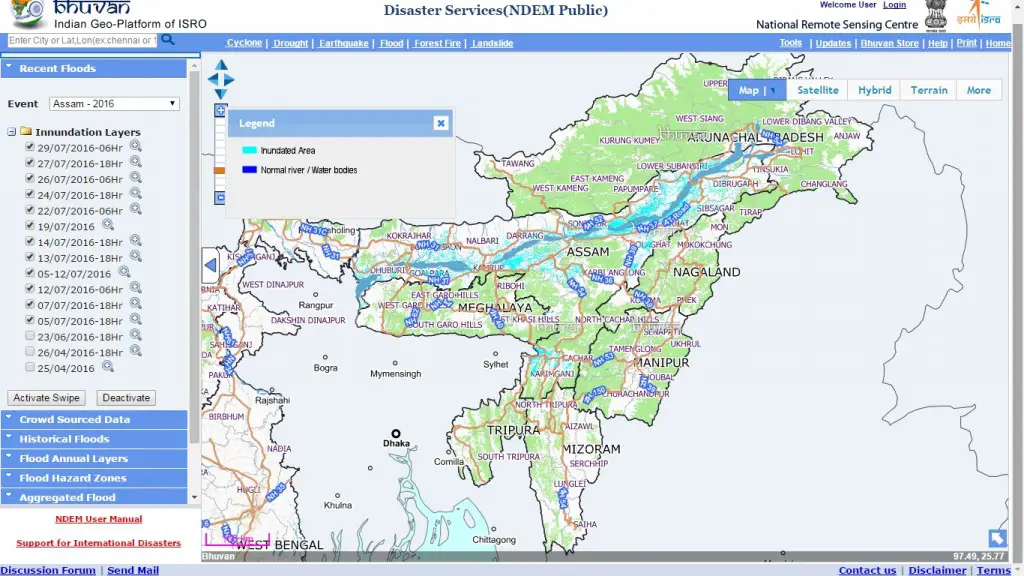Screen dimensions: 1024x576
Task: Uncheck the 12/07/2016-06Hr inundation layer
Action: pos(29,288)
